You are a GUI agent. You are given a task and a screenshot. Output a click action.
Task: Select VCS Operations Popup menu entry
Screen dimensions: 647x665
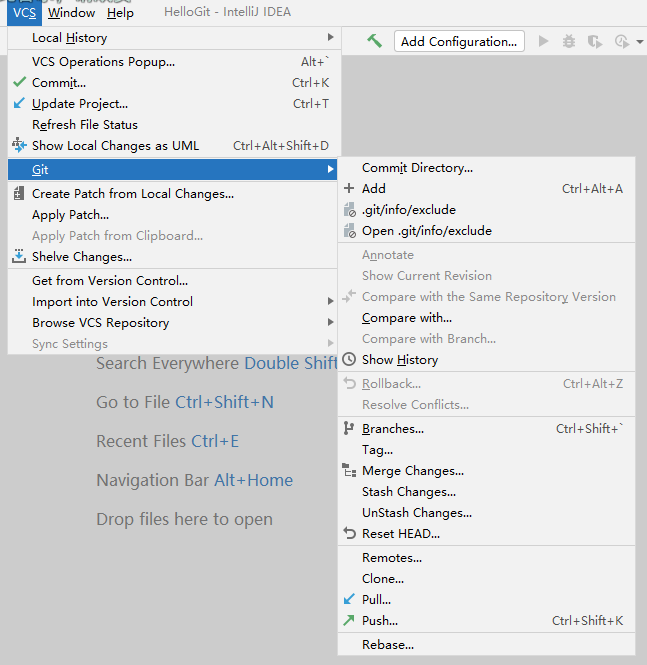click(174, 61)
